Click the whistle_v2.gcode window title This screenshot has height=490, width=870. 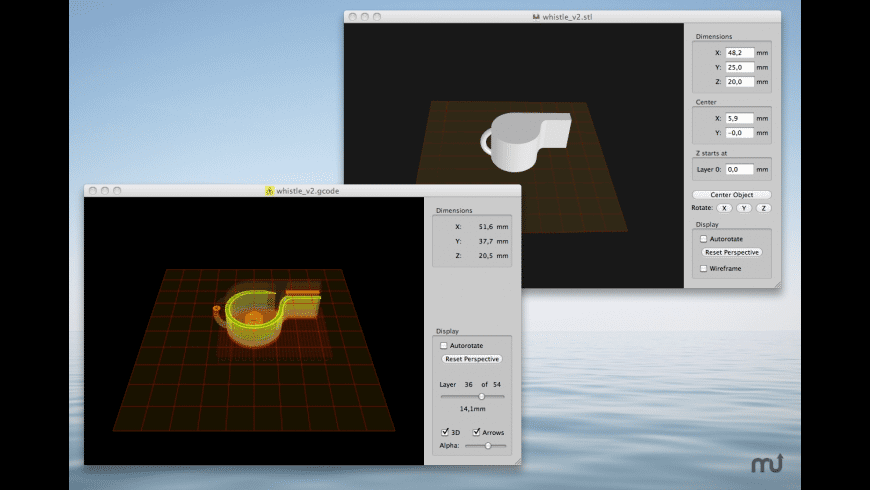tap(307, 190)
